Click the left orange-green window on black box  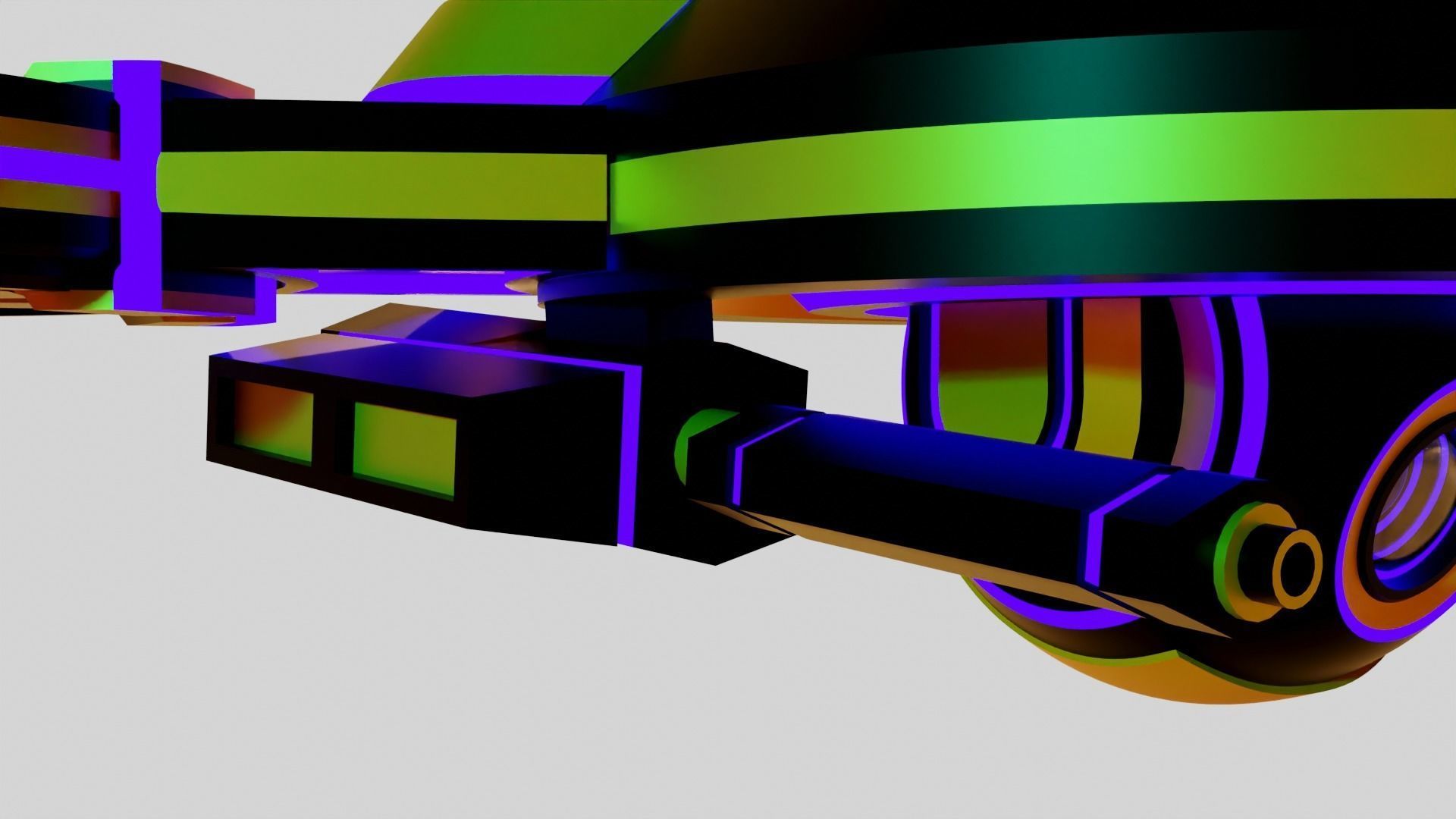273,419
